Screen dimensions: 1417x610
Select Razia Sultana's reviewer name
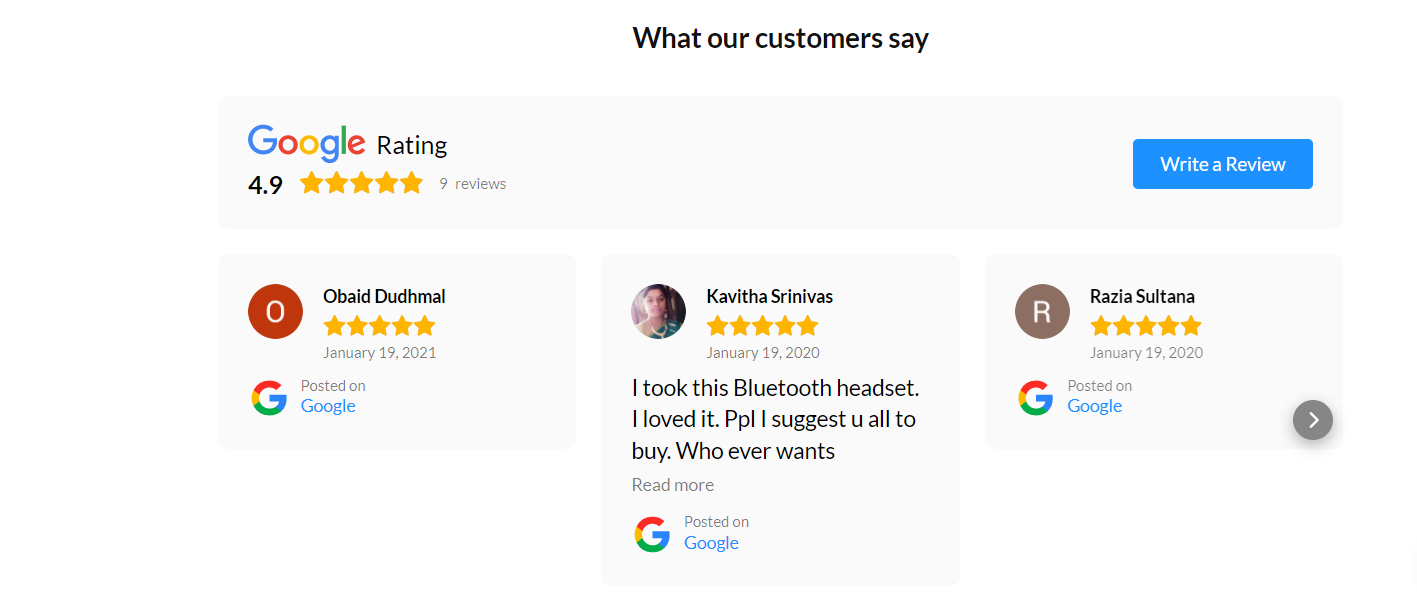(1142, 296)
